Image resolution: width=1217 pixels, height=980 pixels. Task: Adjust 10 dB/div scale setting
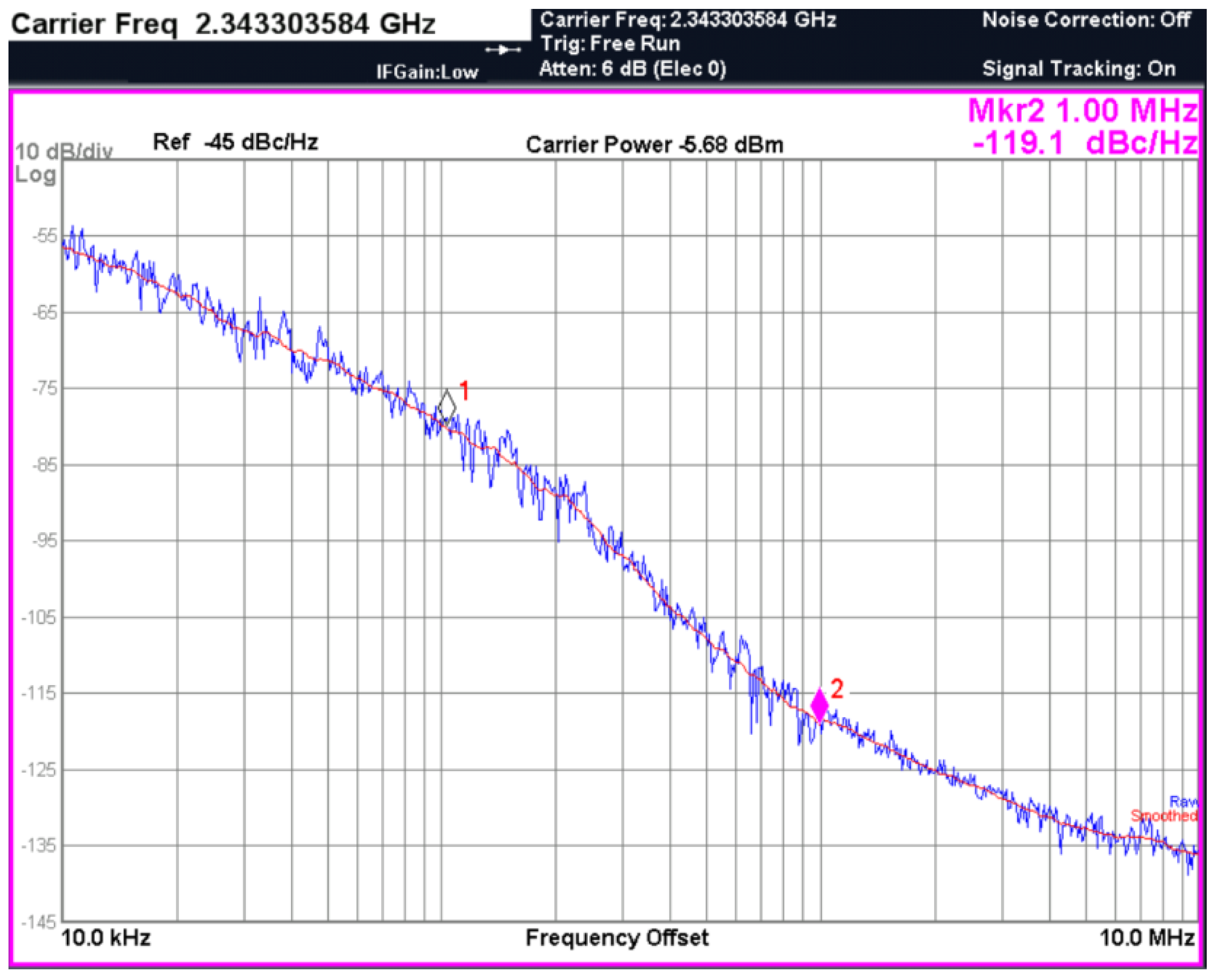tap(63, 151)
